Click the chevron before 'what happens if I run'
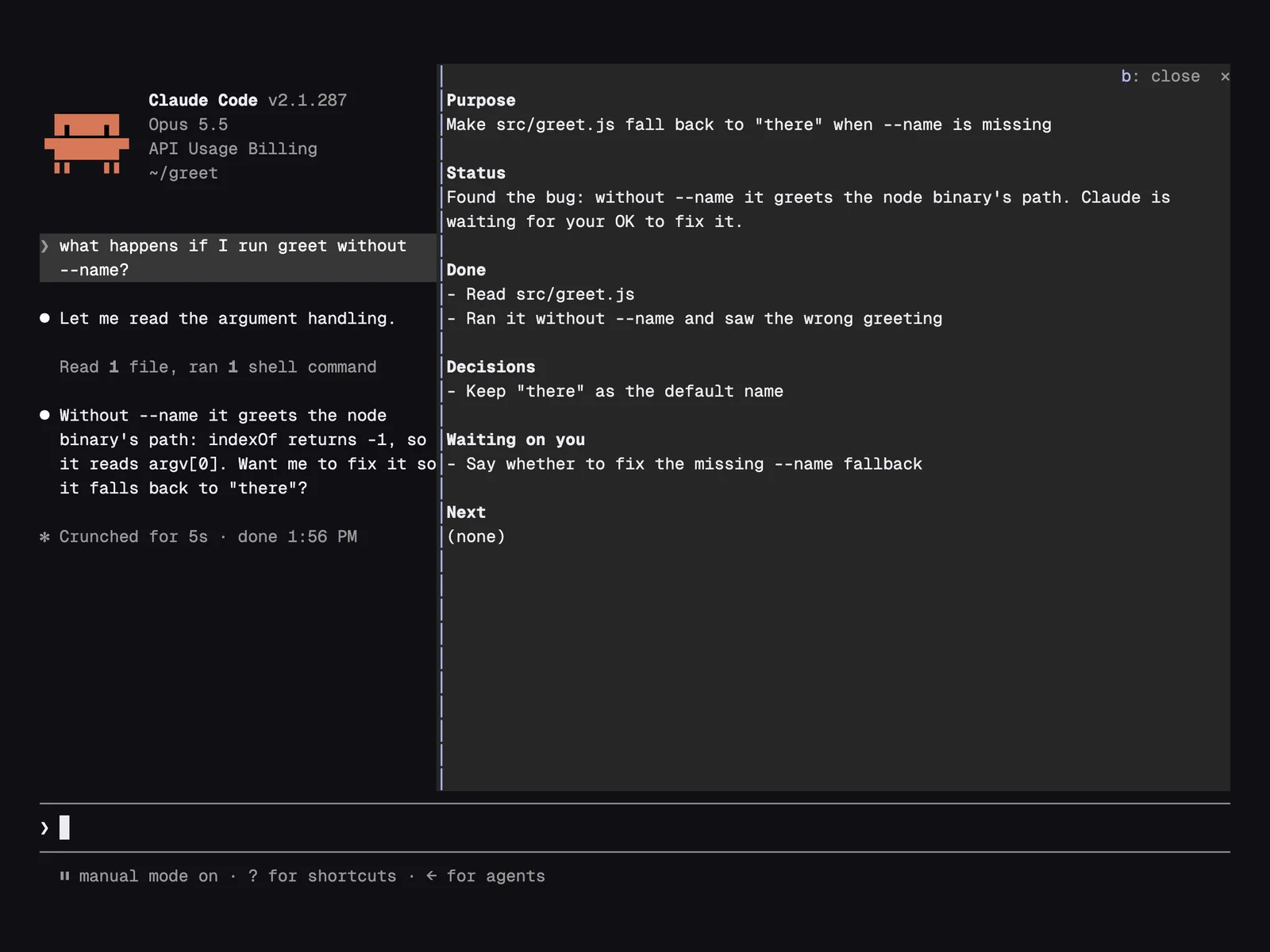 [x=45, y=246]
